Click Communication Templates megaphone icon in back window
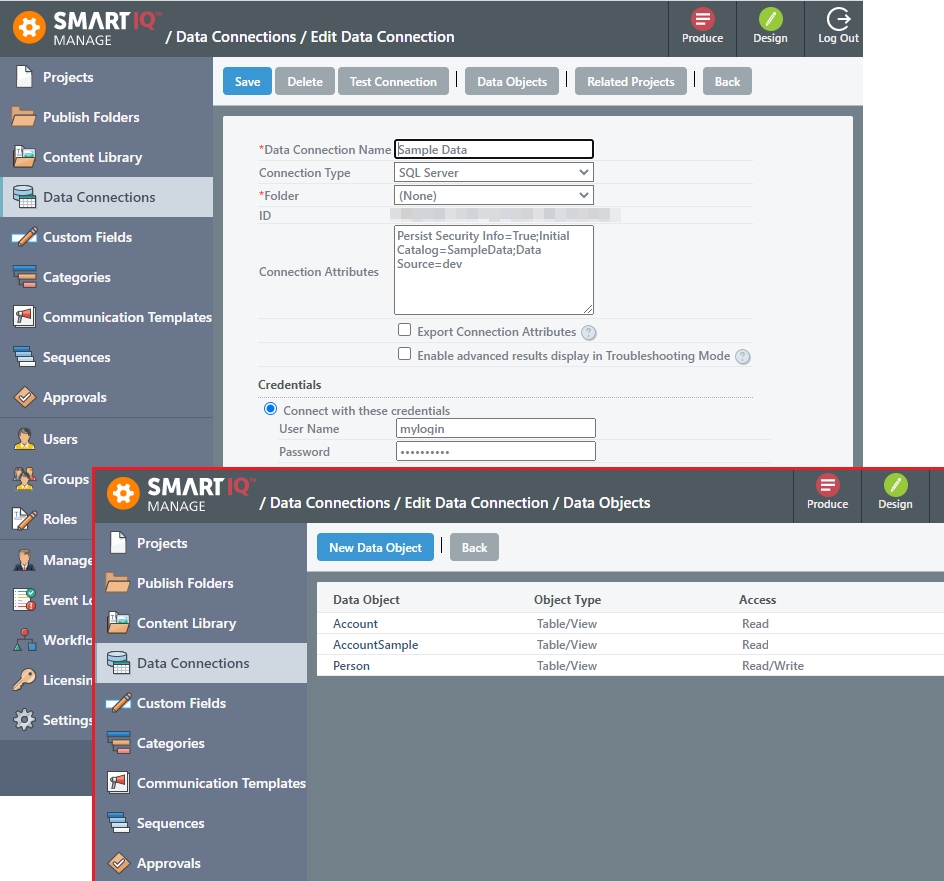Viewport: 944px width, 881px height. (x=24, y=317)
